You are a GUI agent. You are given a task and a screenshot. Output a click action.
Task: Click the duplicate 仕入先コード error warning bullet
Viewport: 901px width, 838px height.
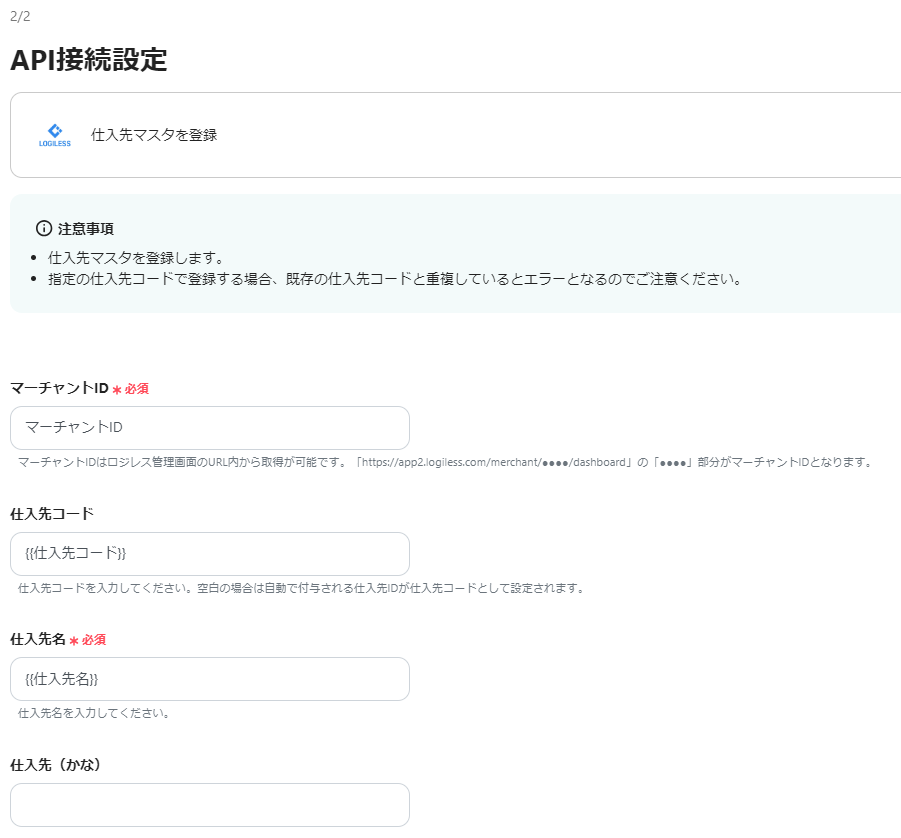[x=394, y=278]
